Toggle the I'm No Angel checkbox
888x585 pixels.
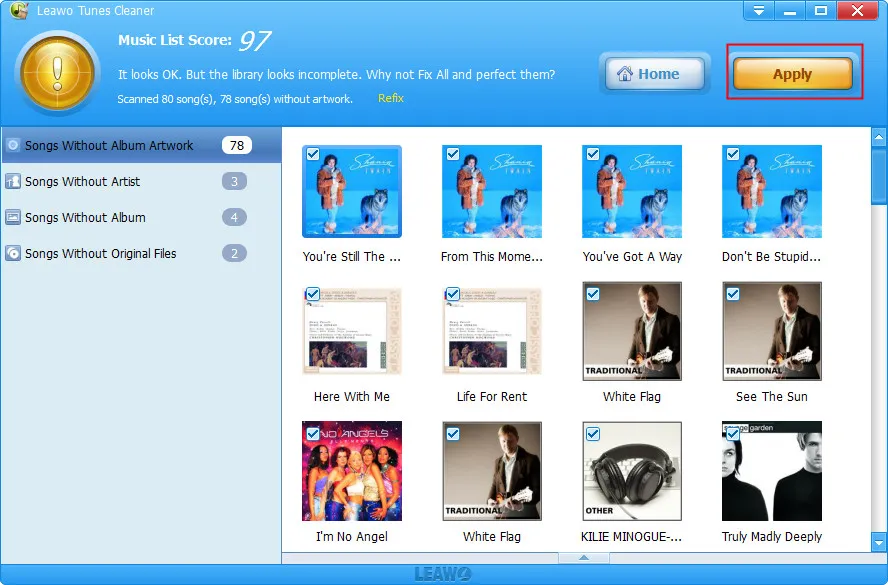point(313,434)
